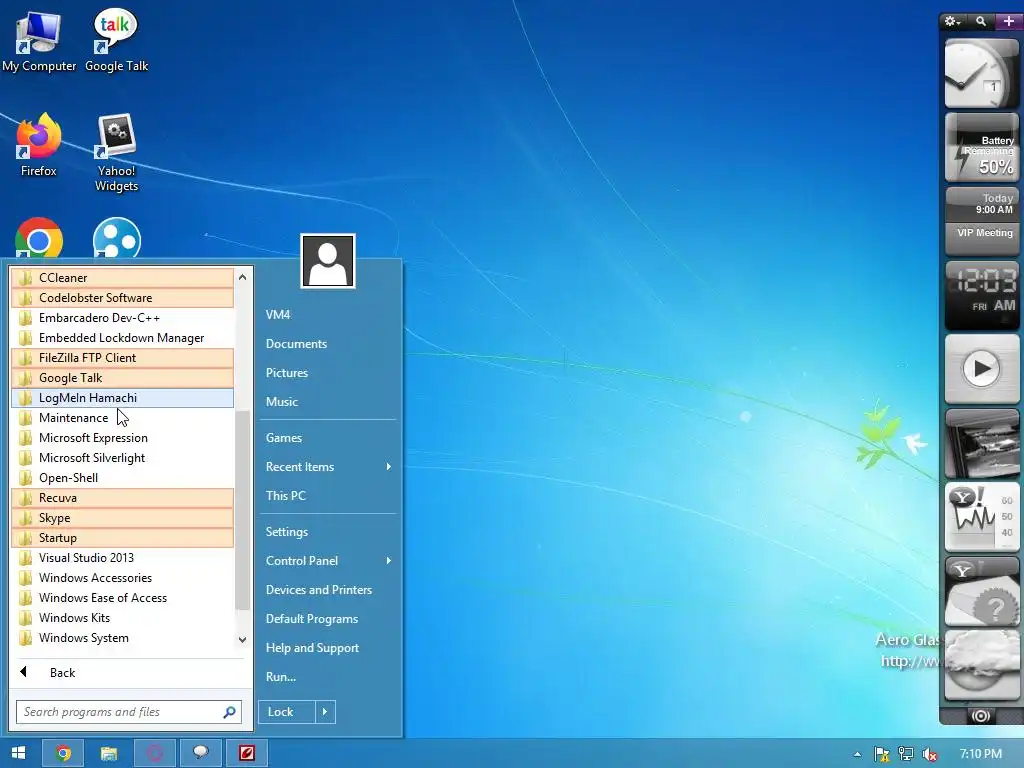Click the digital clock widget
Screen dimensions: 1024x768
(x=981, y=295)
